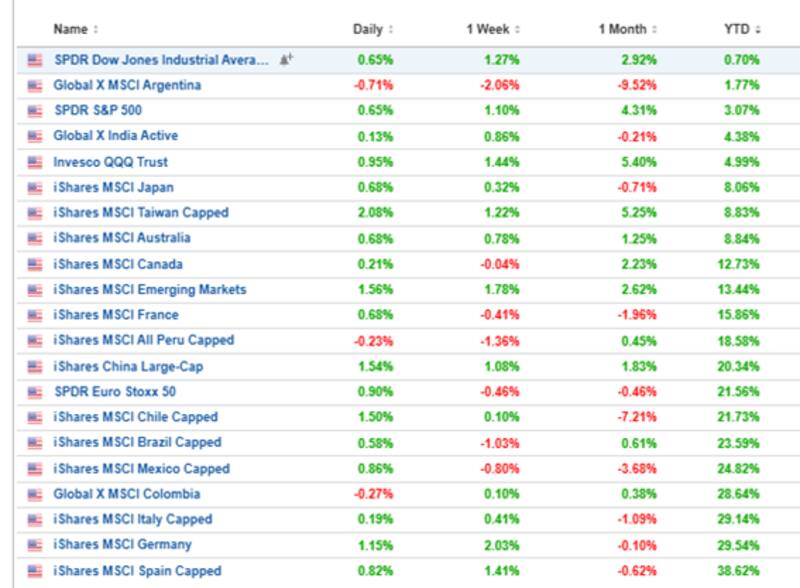800x588 pixels.
Task: Click the flag icon beside iShares MSCI Japan
Action: tap(35, 188)
